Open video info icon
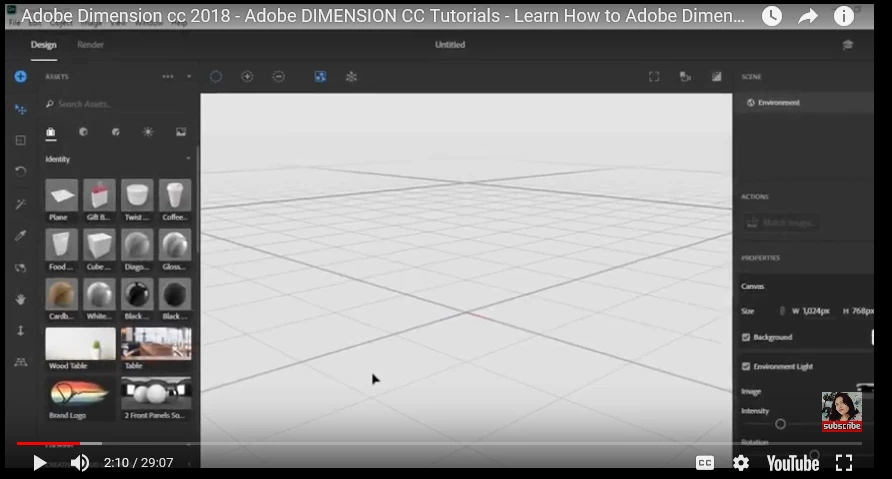Image resolution: width=892 pixels, height=479 pixels. pyautogui.click(x=844, y=16)
